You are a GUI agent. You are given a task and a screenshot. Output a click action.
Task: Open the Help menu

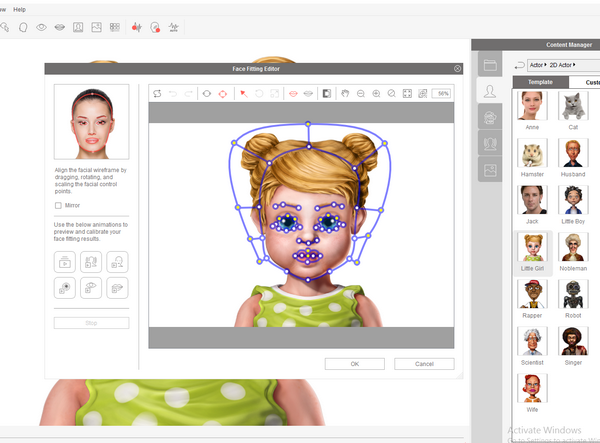[19, 9]
